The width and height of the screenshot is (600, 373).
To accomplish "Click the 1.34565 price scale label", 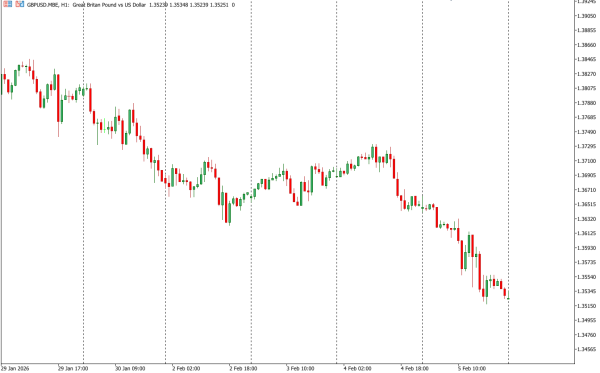I will point(587,349).
